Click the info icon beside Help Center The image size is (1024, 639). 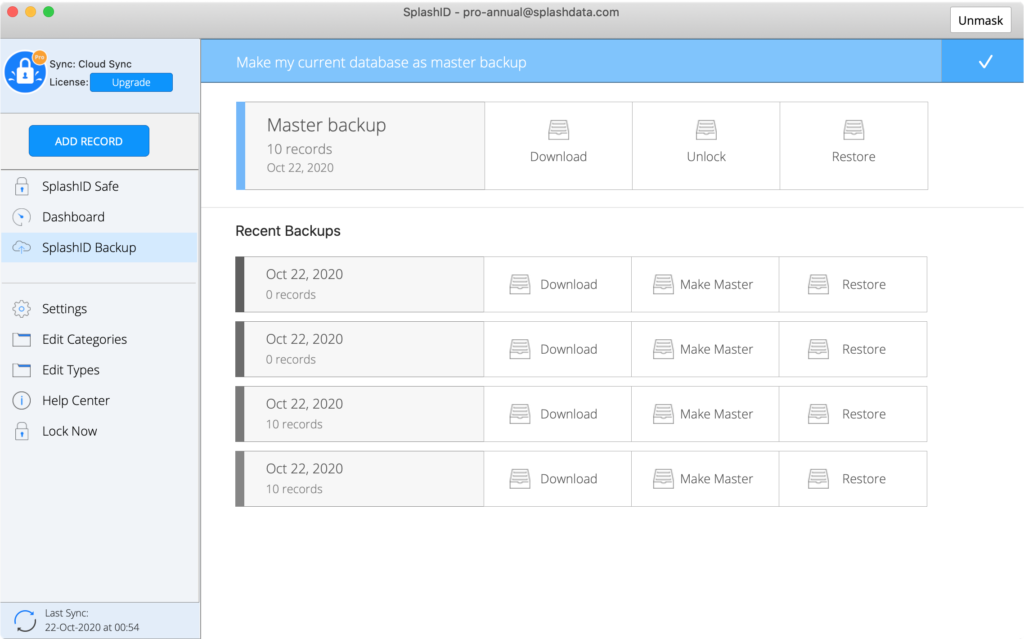click(x=21, y=401)
